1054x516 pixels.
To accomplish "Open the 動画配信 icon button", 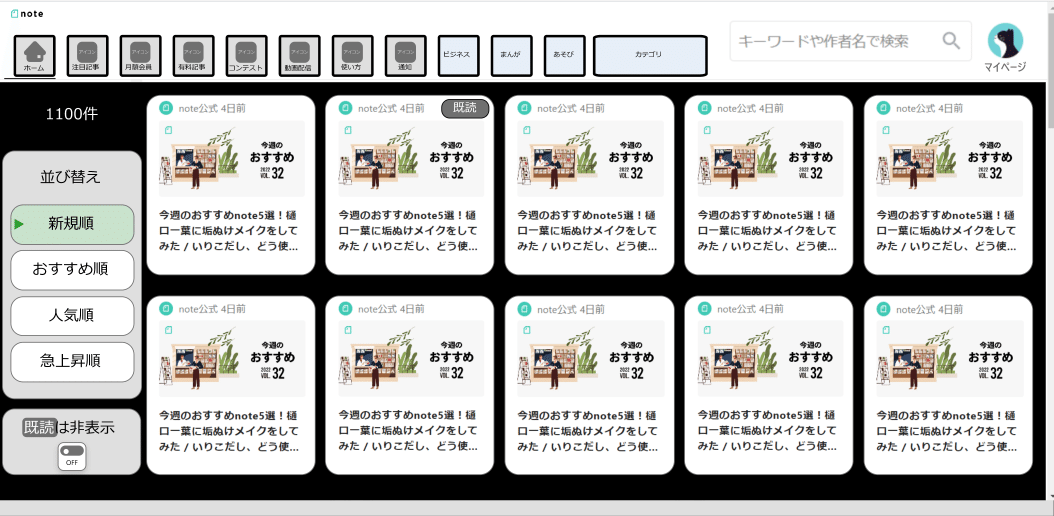I will [300, 56].
